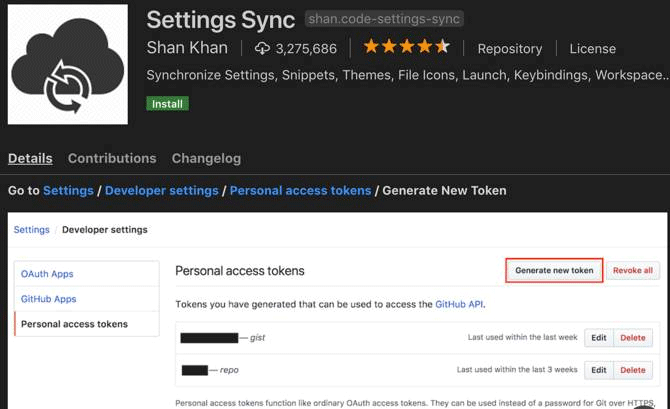Screen dimensions: 670x409
Task: Select OAuth Apps in the sidebar
Action: [47, 274]
